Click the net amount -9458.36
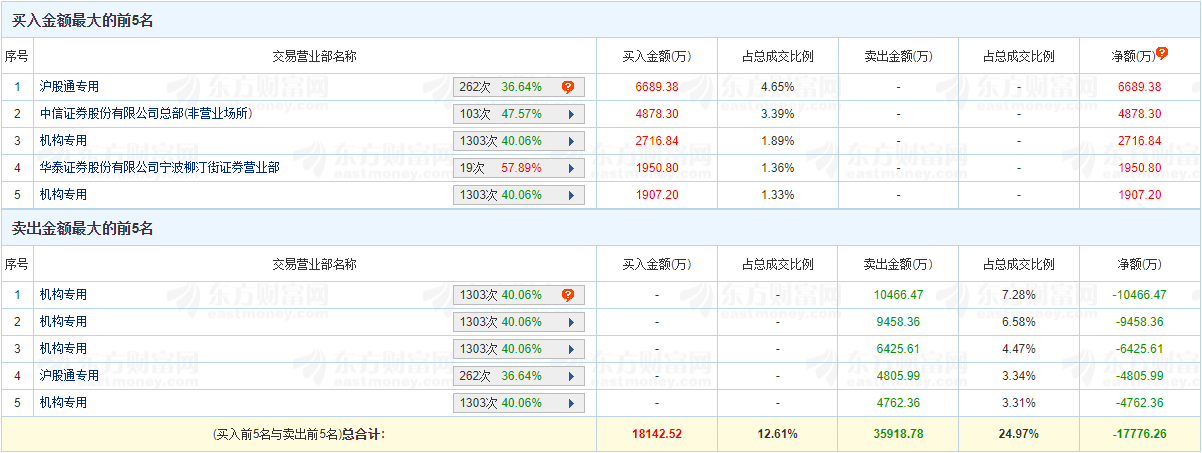The image size is (1202, 453). click(1140, 322)
